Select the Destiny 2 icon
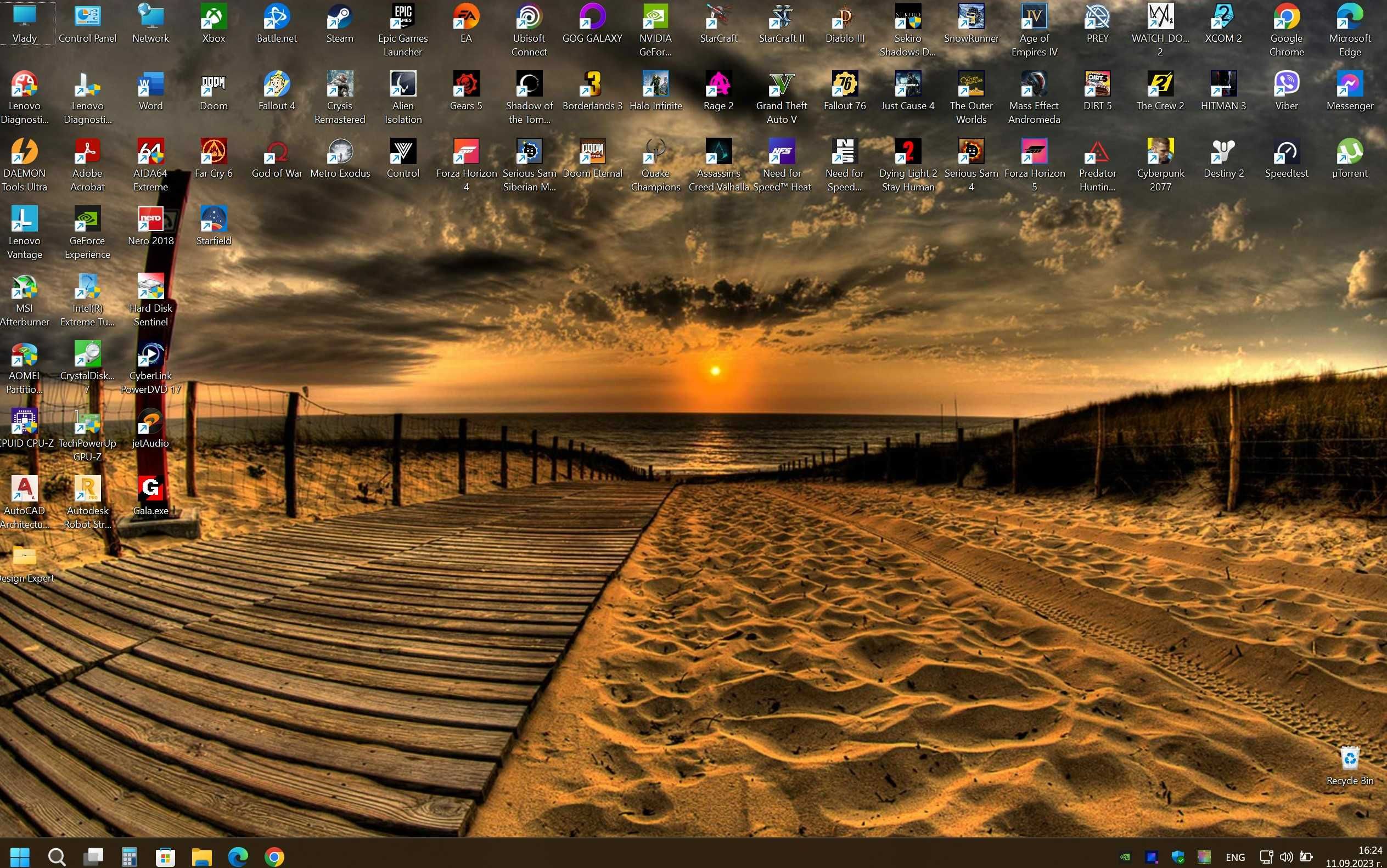 coord(1223,159)
